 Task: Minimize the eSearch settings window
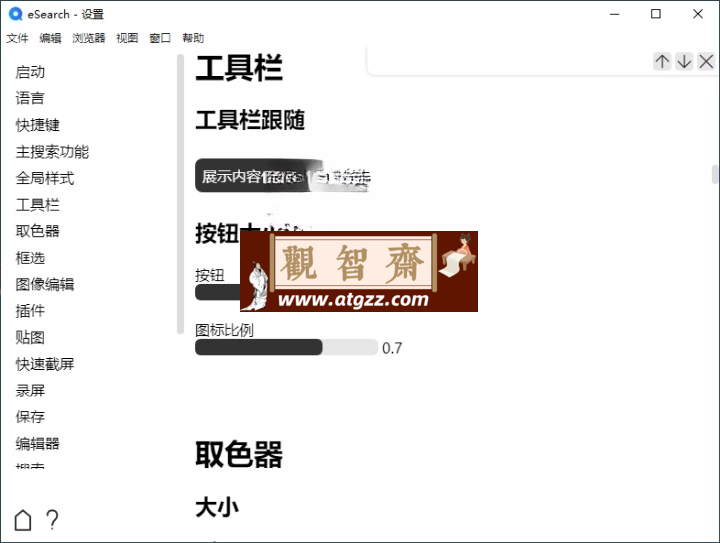coord(614,14)
